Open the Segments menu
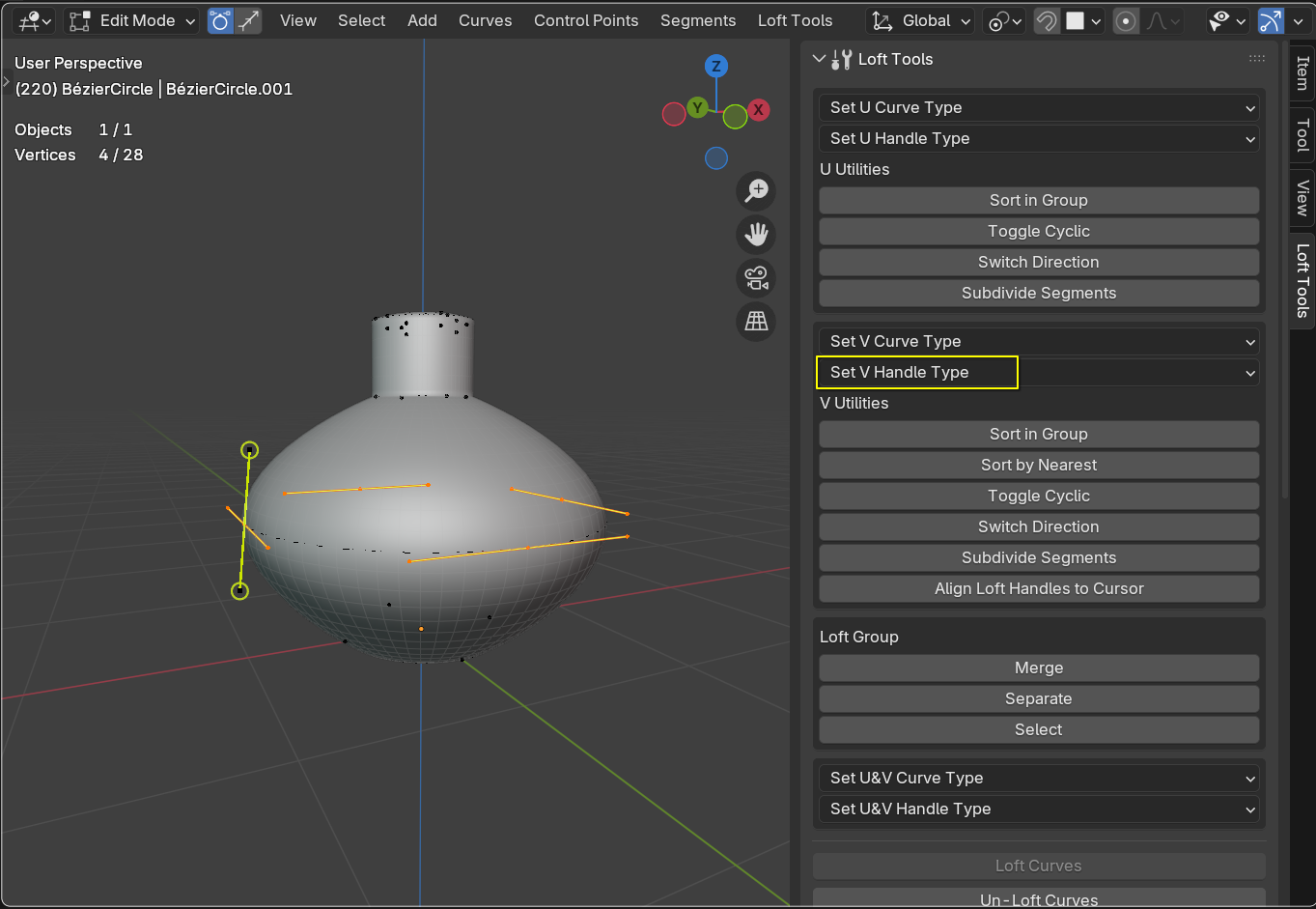1316x909 pixels. pyautogui.click(x=698, y=20)
